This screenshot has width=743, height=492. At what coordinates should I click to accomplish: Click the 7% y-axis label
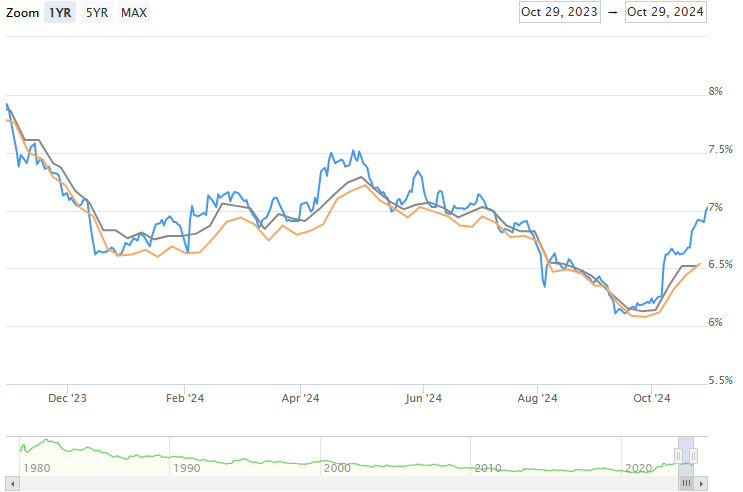click(x=716, y=208)
